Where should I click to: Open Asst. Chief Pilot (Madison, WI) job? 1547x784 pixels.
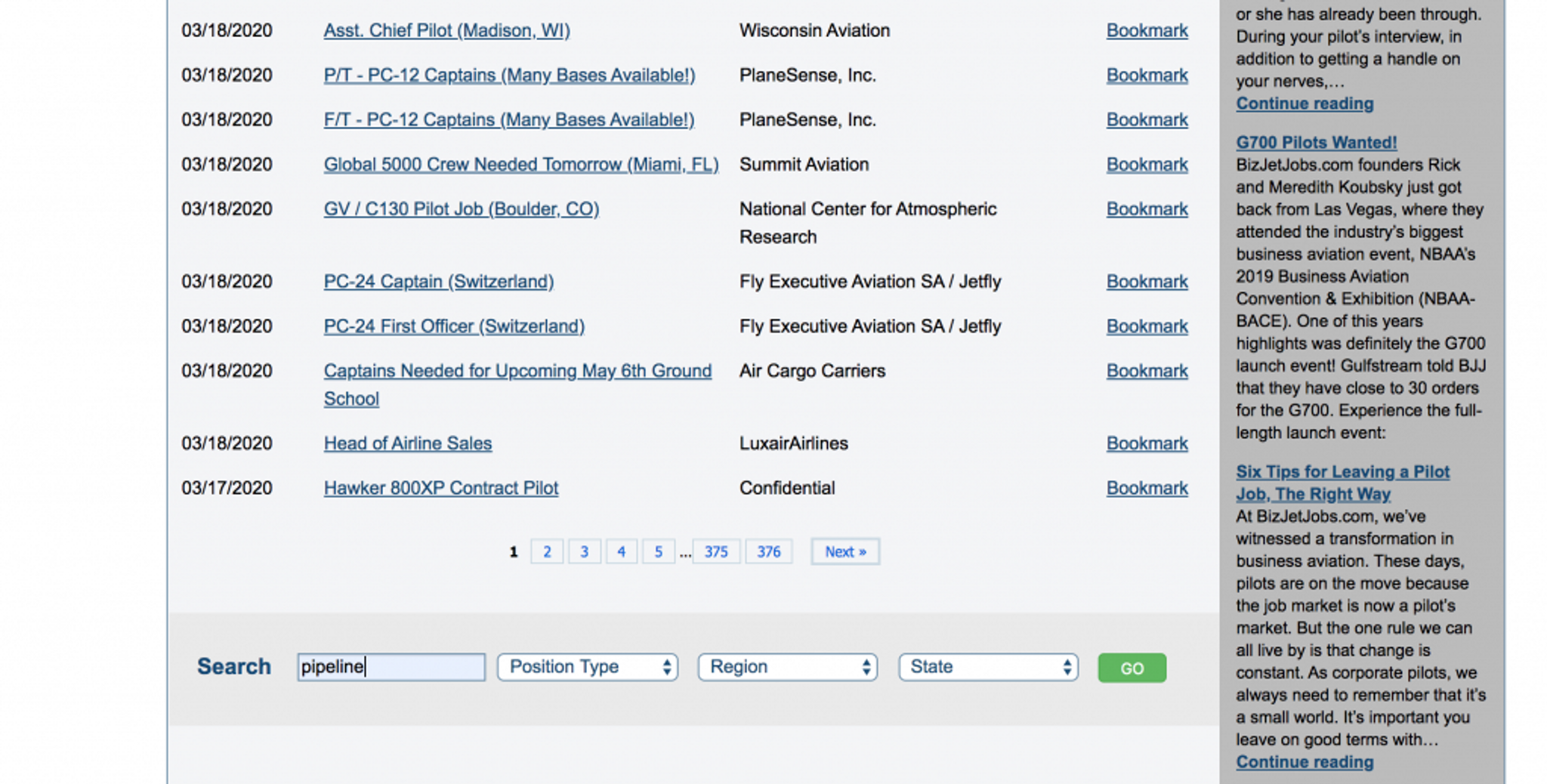click(x=446, y=30)
